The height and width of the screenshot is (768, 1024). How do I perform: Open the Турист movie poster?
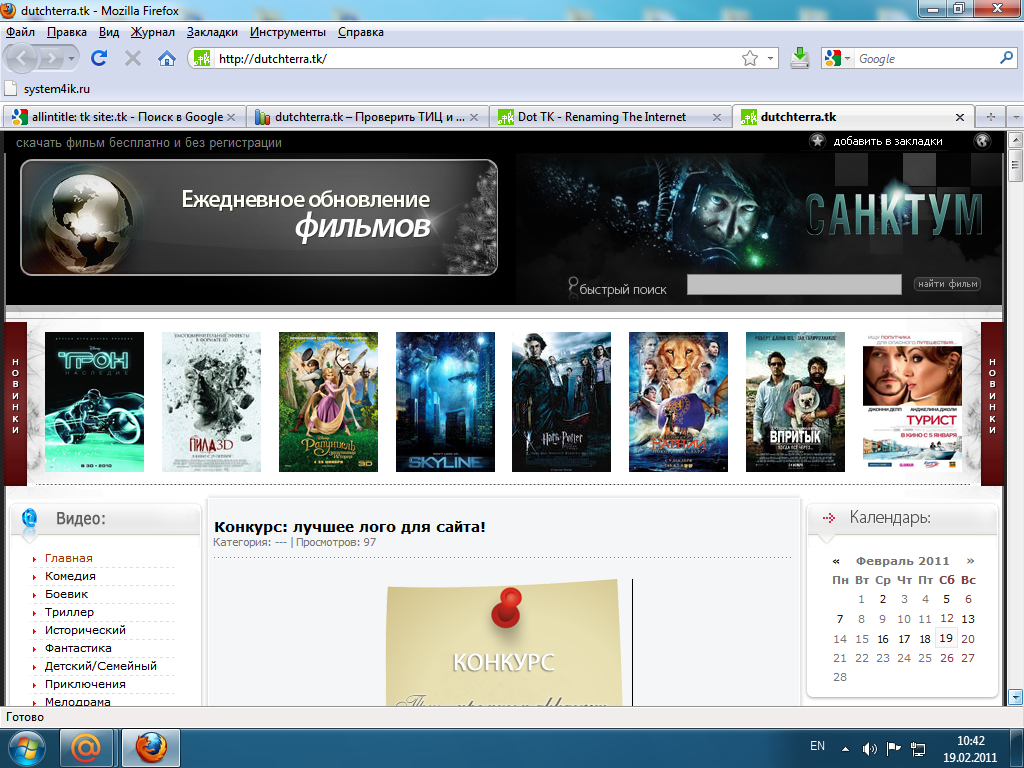pyautogui.click(x=912, y=402)
